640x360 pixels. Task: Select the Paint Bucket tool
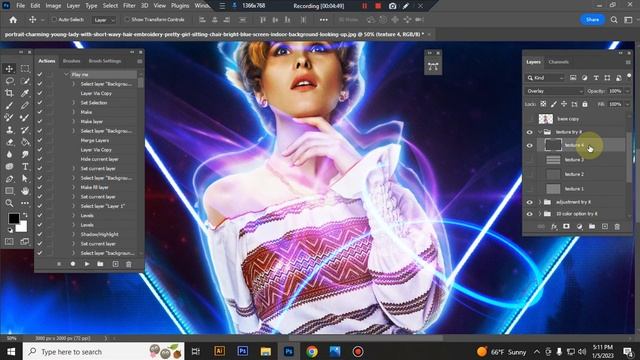pos(25,142)
